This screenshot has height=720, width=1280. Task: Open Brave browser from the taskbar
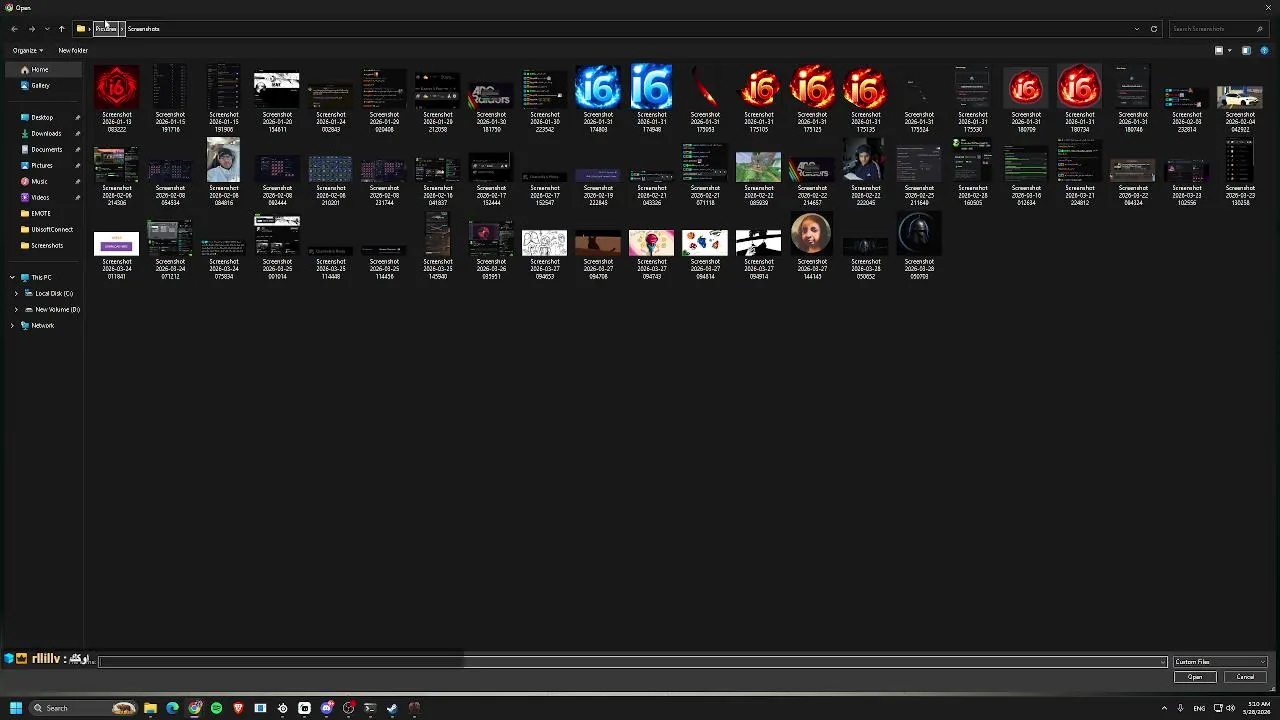click(x=238, y=708)
